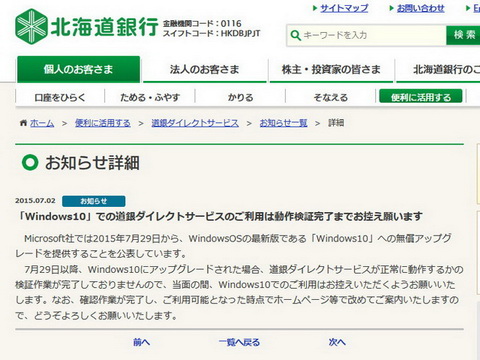
Task: Go to 道銀ダイレクトサービス breadcrumb link
Action: (195, 123)
